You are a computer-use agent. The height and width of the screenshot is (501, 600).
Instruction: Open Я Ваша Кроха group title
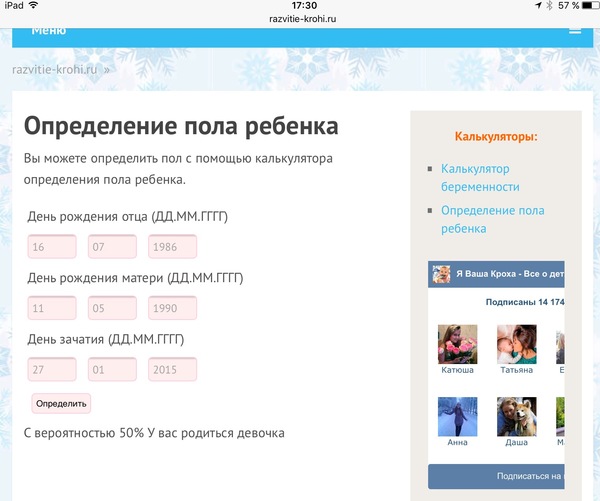click(510, 274)
